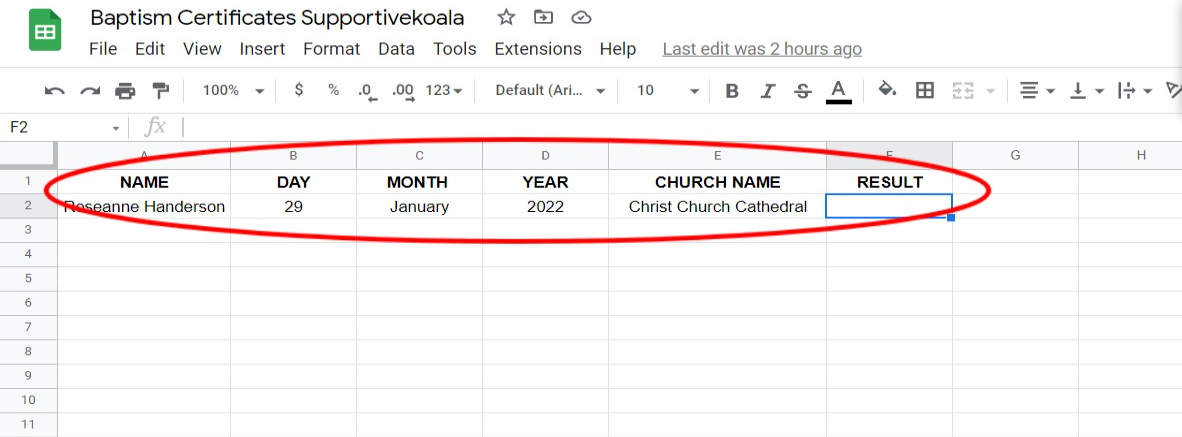Click the undo arrow icon

click(55, 91)
